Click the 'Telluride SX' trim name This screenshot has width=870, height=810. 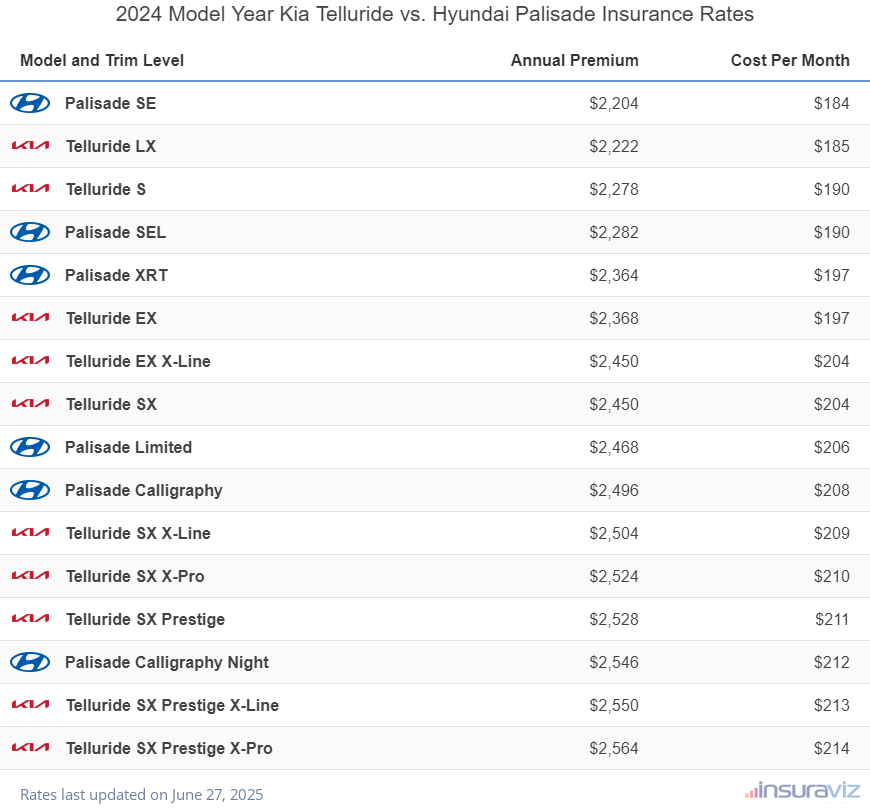pos(112,404)
